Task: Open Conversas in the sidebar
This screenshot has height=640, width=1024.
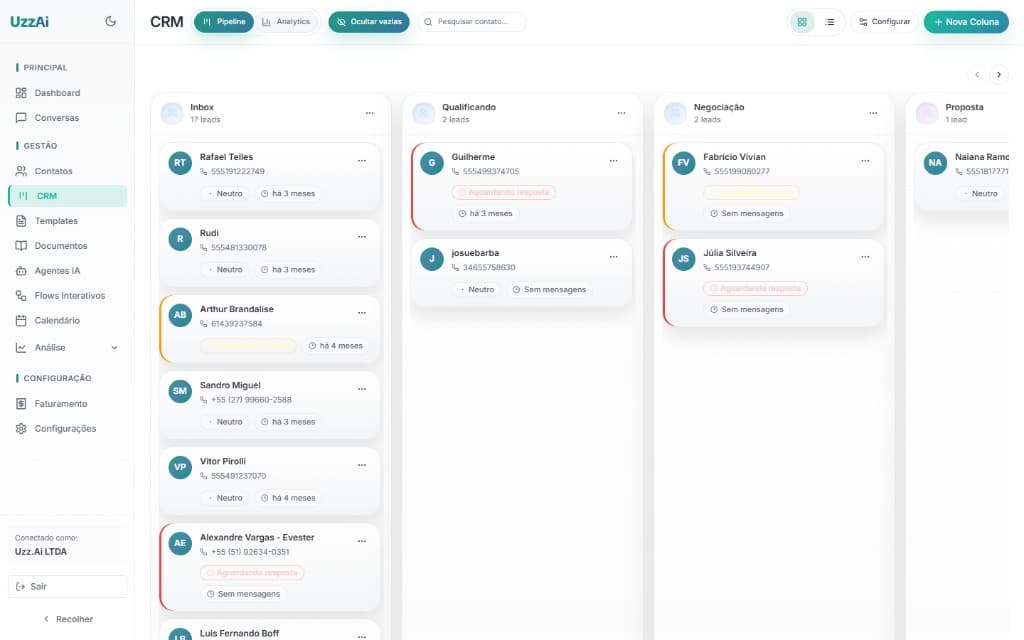Action: click(x=68, y=118)
